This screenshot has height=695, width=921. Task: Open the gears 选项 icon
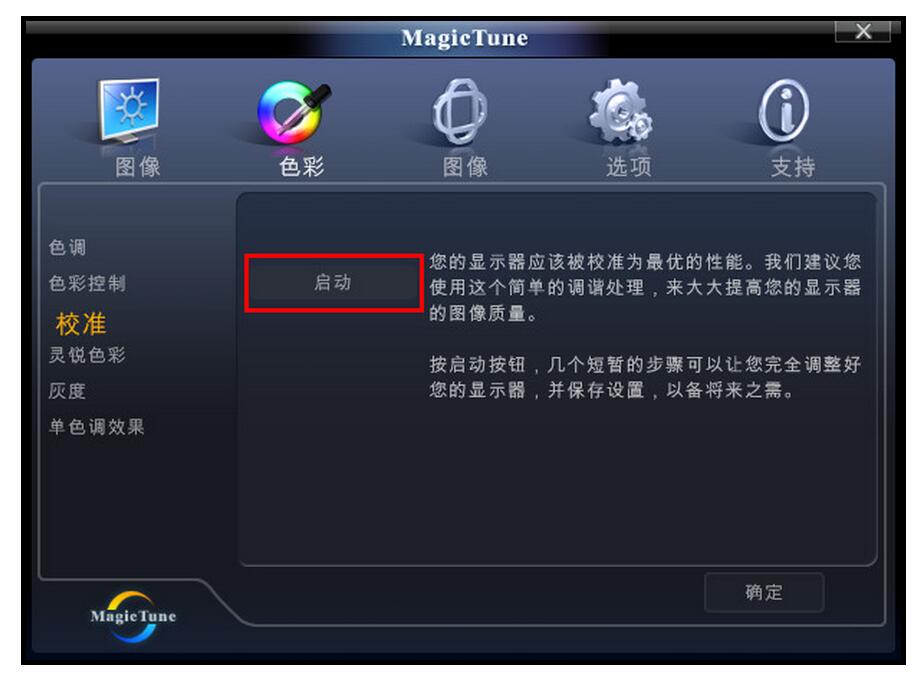(x=621, y=111)
